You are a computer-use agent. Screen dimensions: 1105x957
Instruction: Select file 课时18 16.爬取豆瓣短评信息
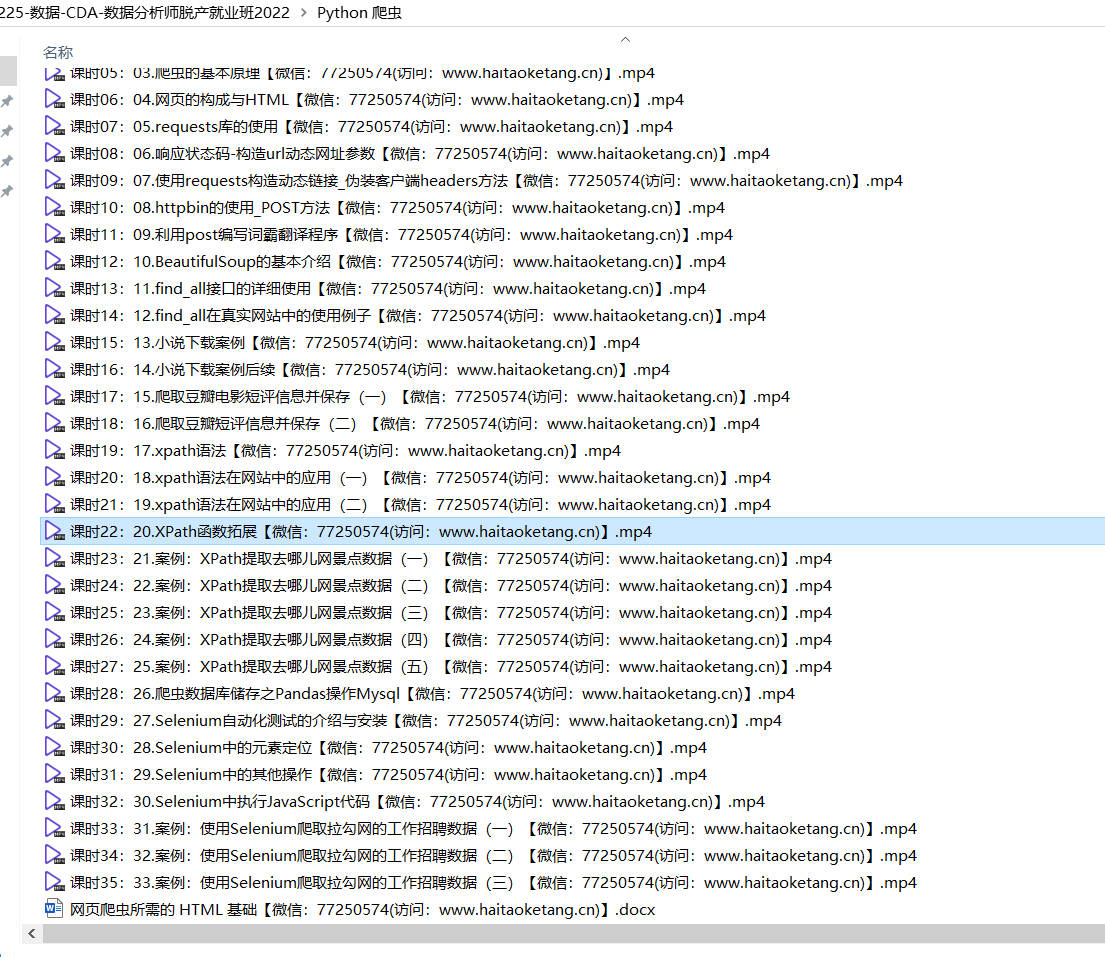(414, 424)
